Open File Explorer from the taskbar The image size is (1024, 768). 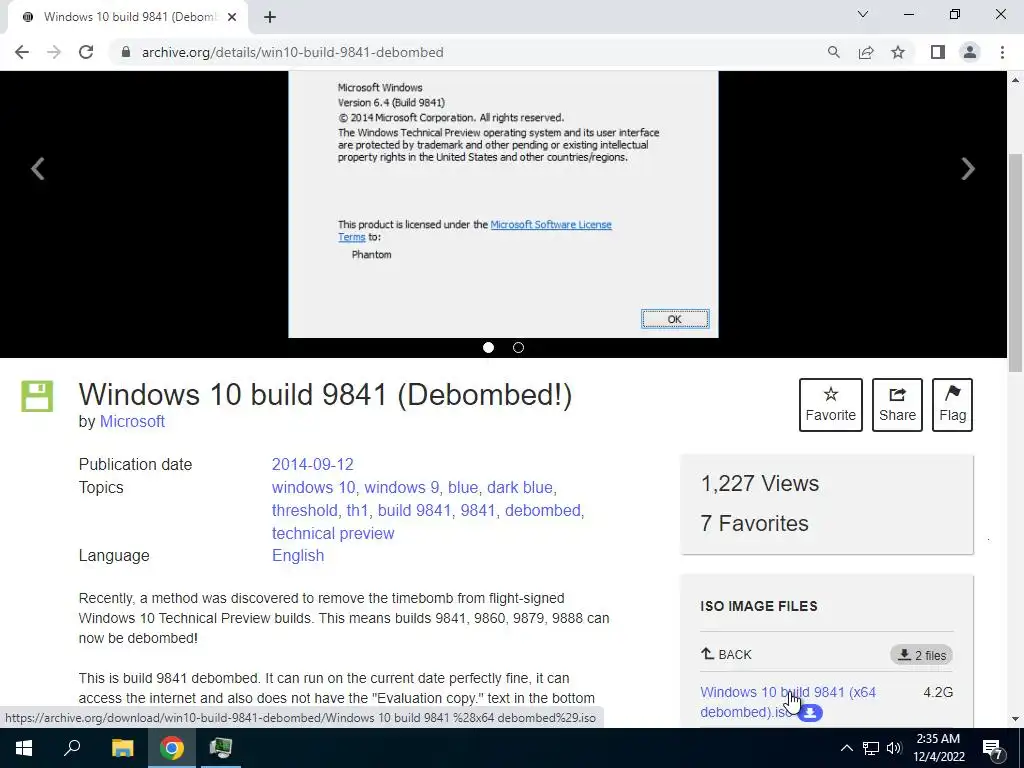point(122,748)
